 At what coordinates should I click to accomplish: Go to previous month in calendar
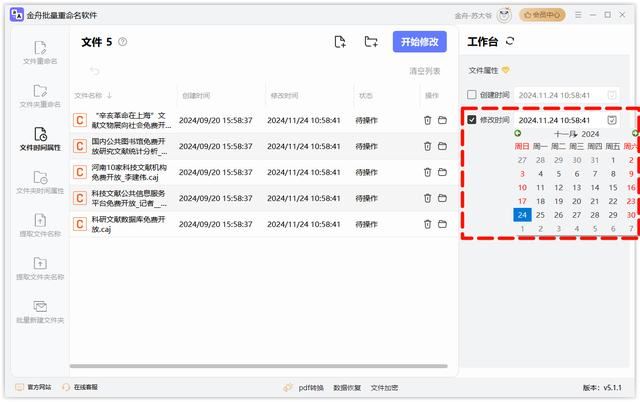click(x=518, y=134)
